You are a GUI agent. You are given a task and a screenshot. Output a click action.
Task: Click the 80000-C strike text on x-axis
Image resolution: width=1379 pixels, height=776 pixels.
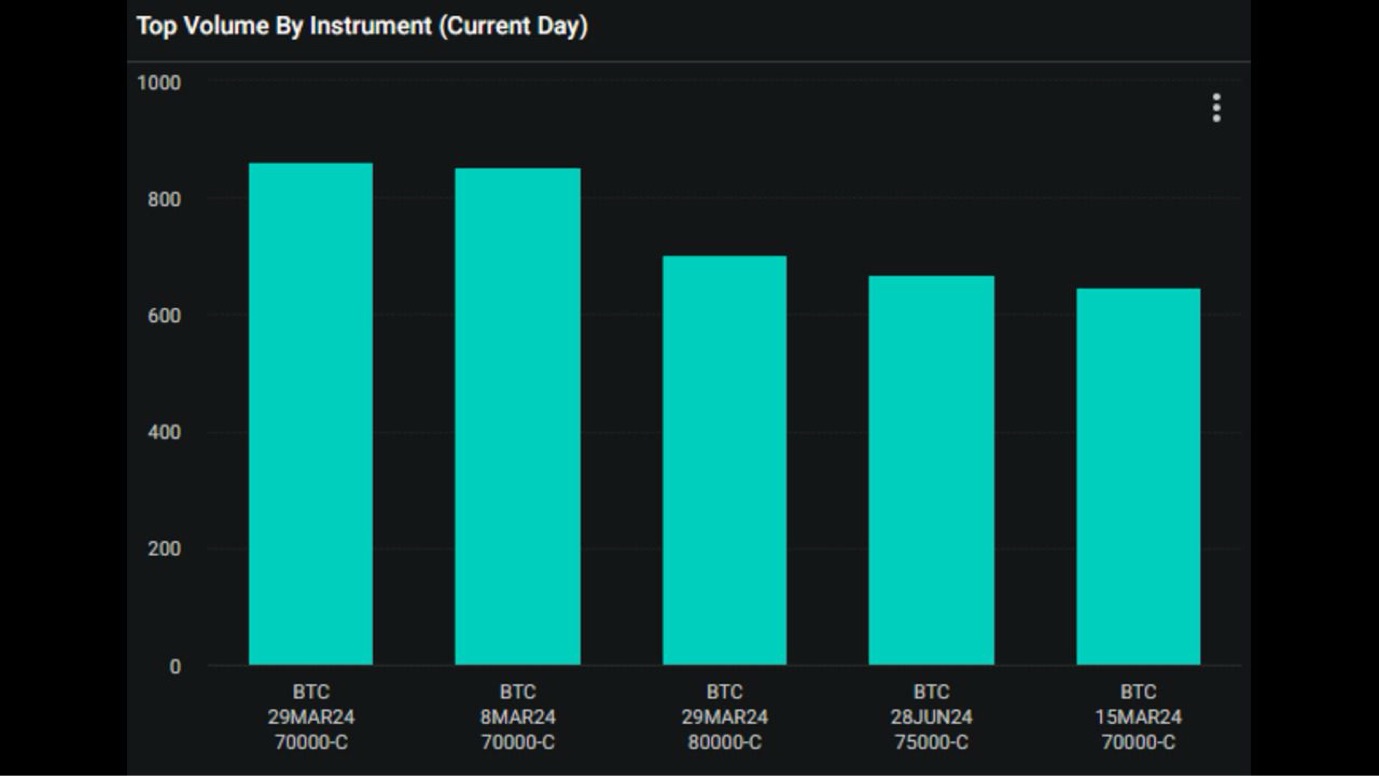pyautogui.click(x=724, y=743)
